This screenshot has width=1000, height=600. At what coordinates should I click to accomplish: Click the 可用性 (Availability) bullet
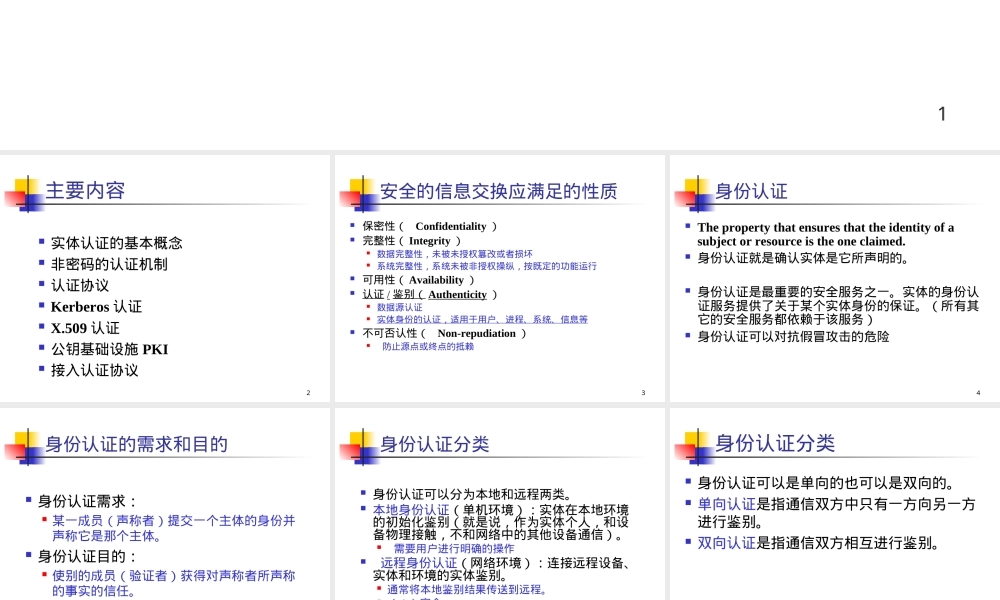[x=418, y=280]
